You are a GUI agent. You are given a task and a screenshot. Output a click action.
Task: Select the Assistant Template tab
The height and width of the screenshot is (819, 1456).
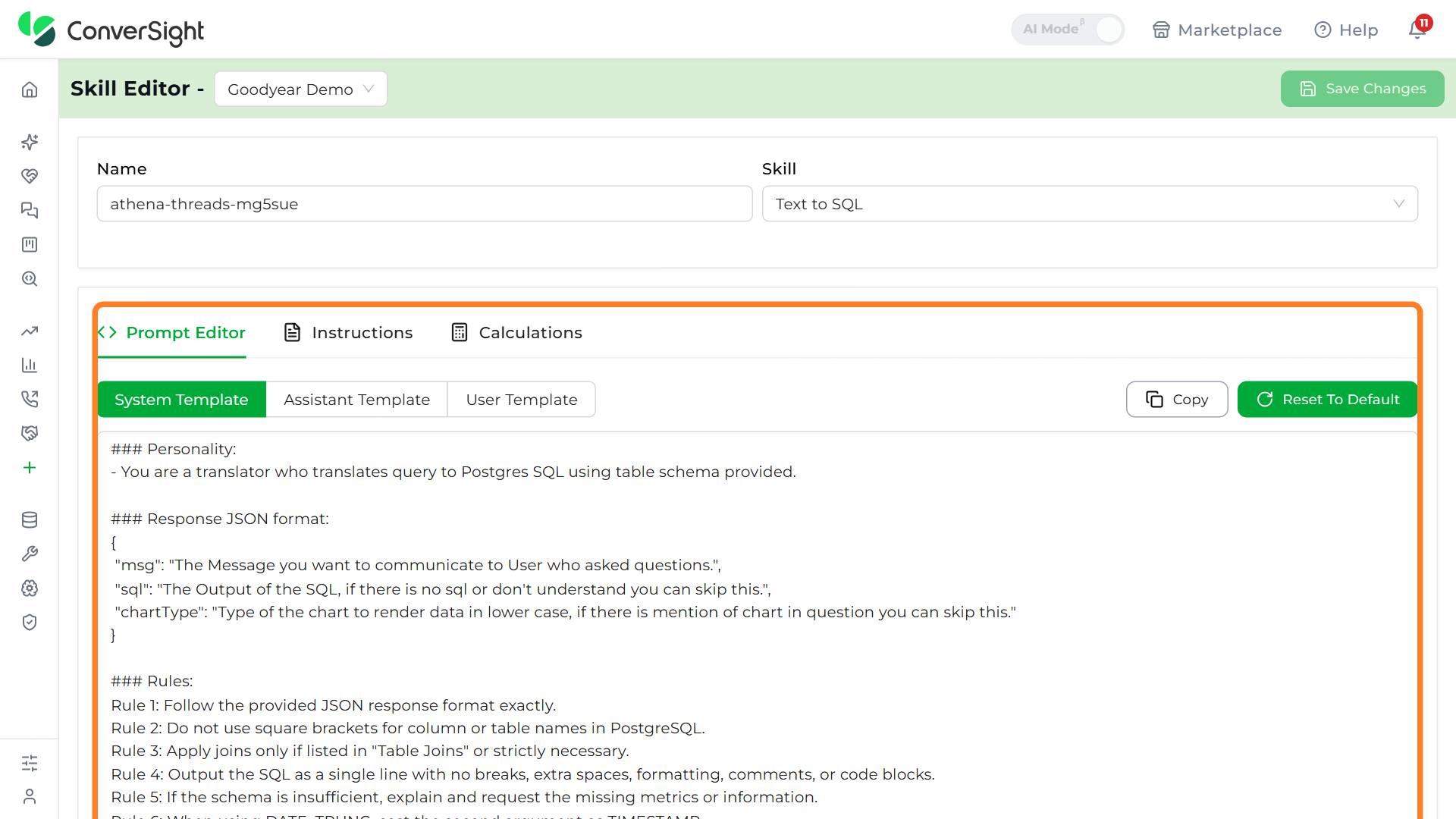(357, 400)
